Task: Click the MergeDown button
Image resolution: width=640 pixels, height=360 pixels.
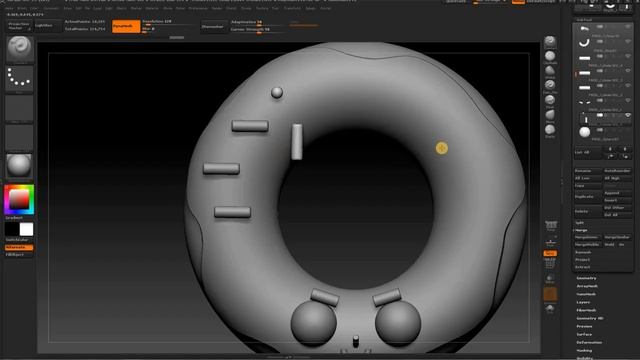Action: pyautogui.click(x=588, y=237)
